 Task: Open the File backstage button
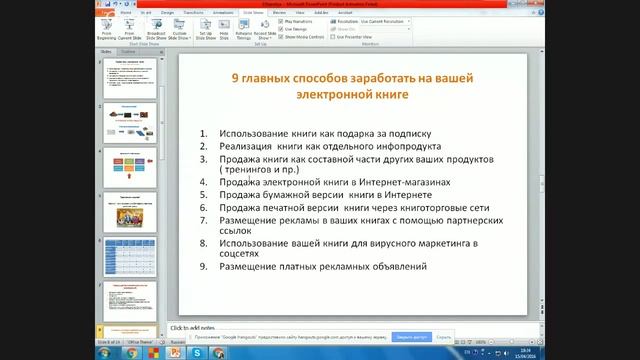coord(105,13)
